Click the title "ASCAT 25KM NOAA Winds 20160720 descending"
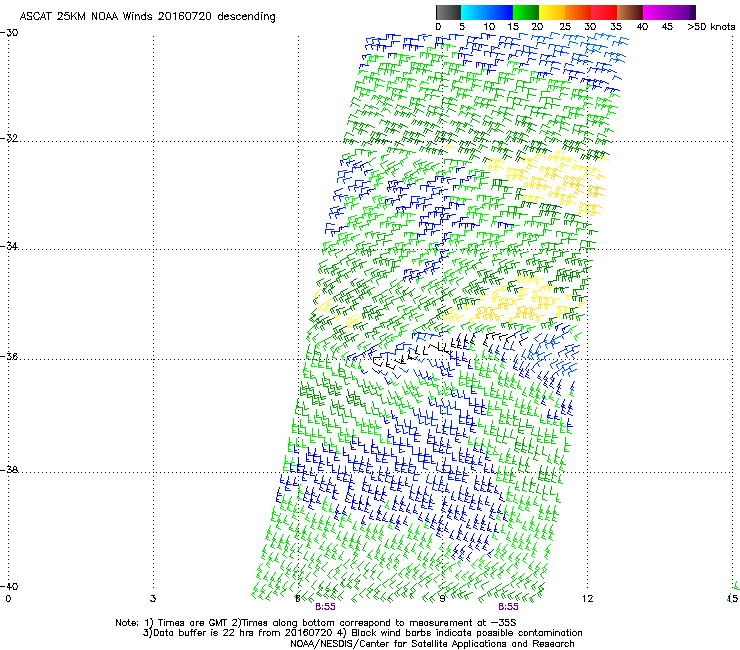 [148, 16]
